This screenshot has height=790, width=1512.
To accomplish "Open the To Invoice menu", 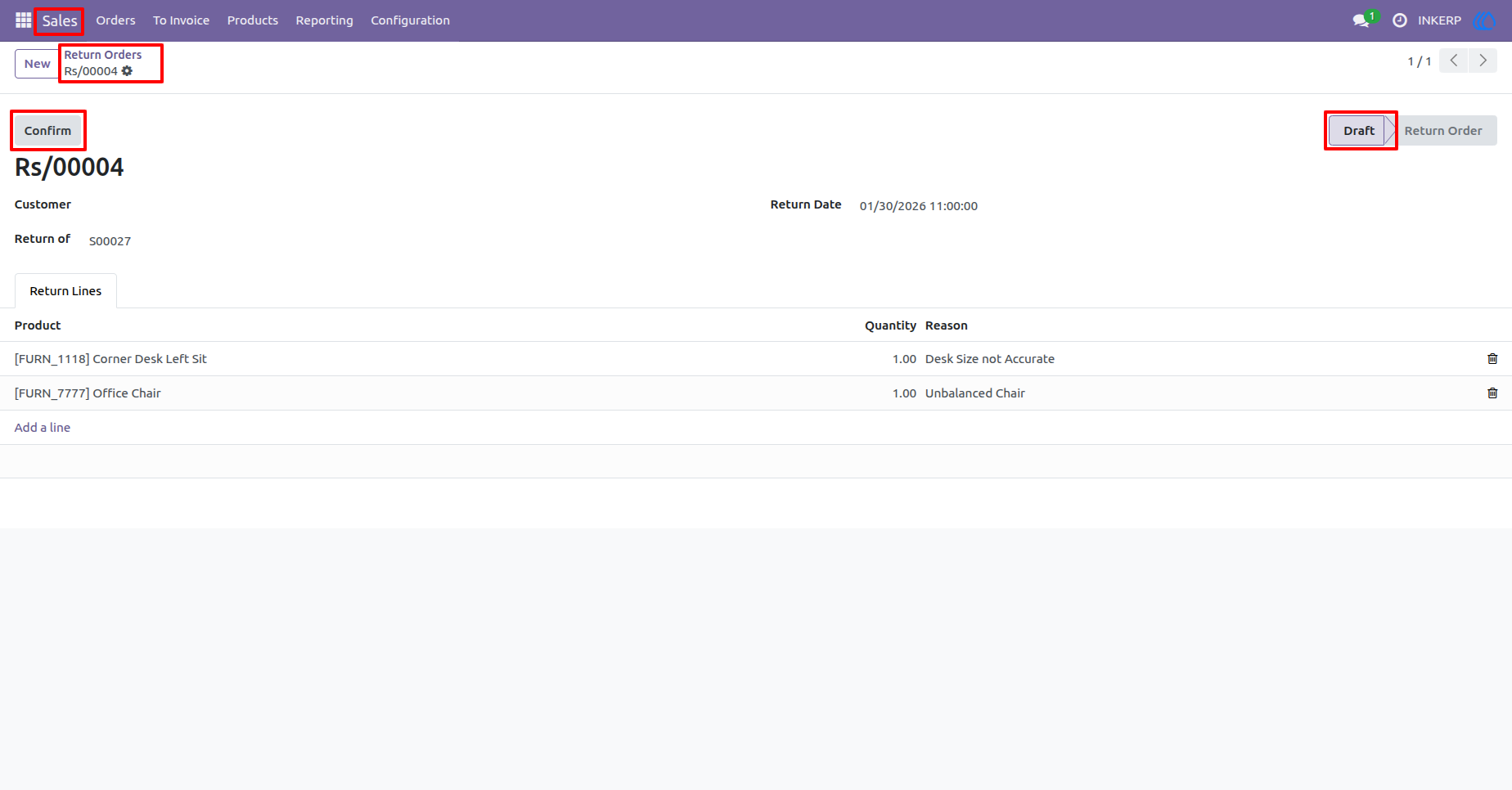I will coord(181,20).
